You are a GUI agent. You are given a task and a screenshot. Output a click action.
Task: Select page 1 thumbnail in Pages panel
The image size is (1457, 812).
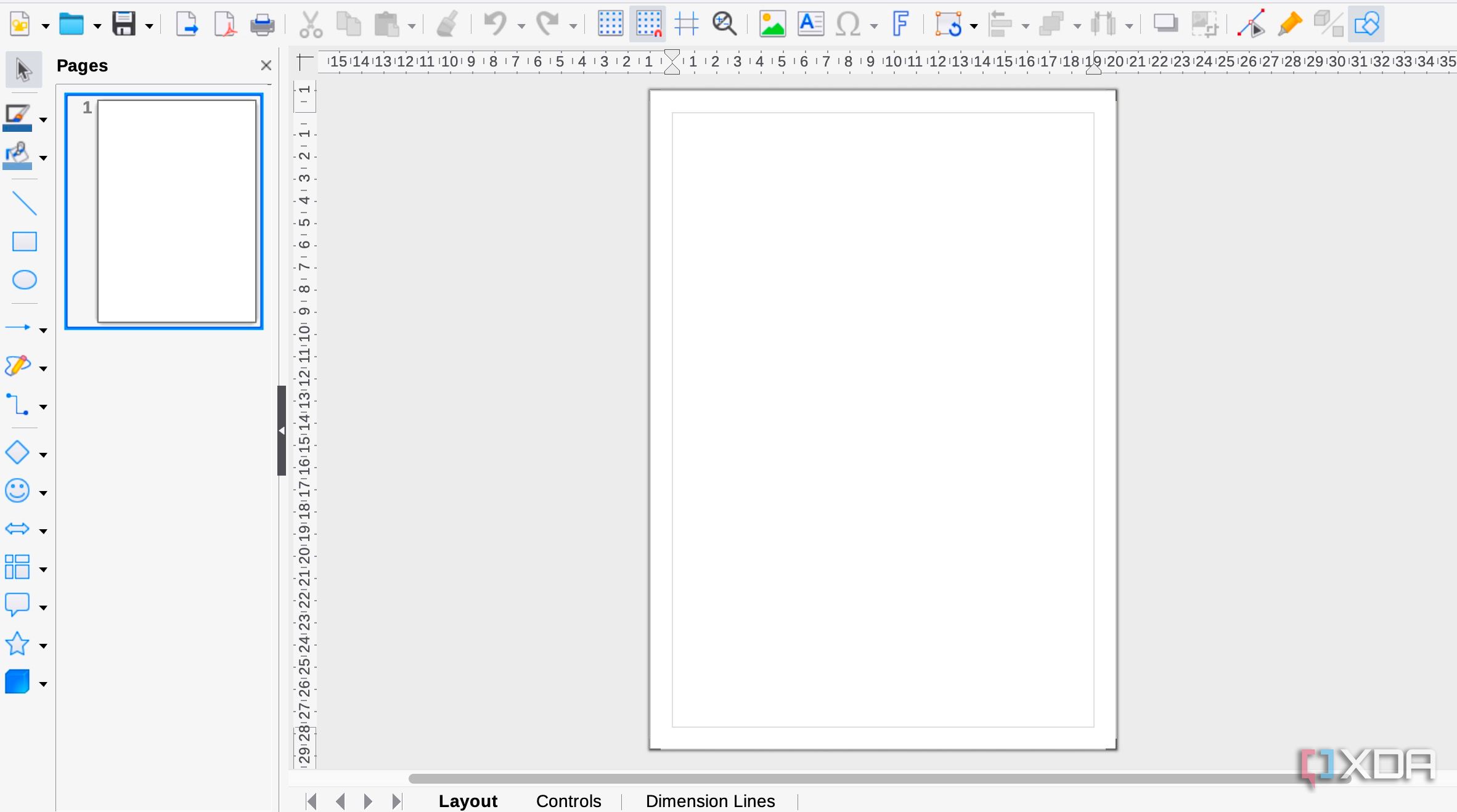point(164,211)
